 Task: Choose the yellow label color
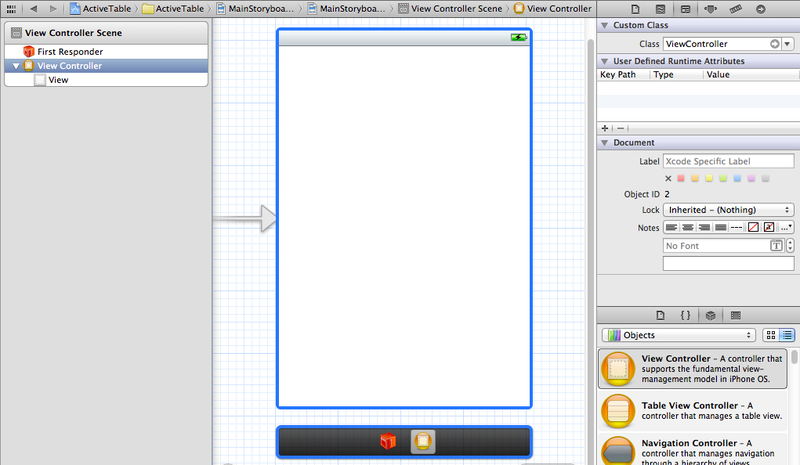point(709,178)
